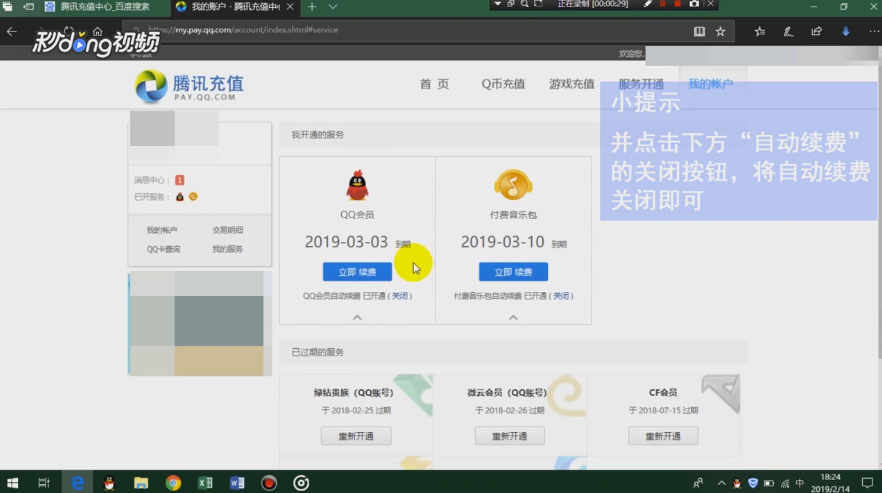Click 重新开通 for CF会员
The width and height of the screenshot is (882, 493).
pyautogui.click(x=663, y=436)
